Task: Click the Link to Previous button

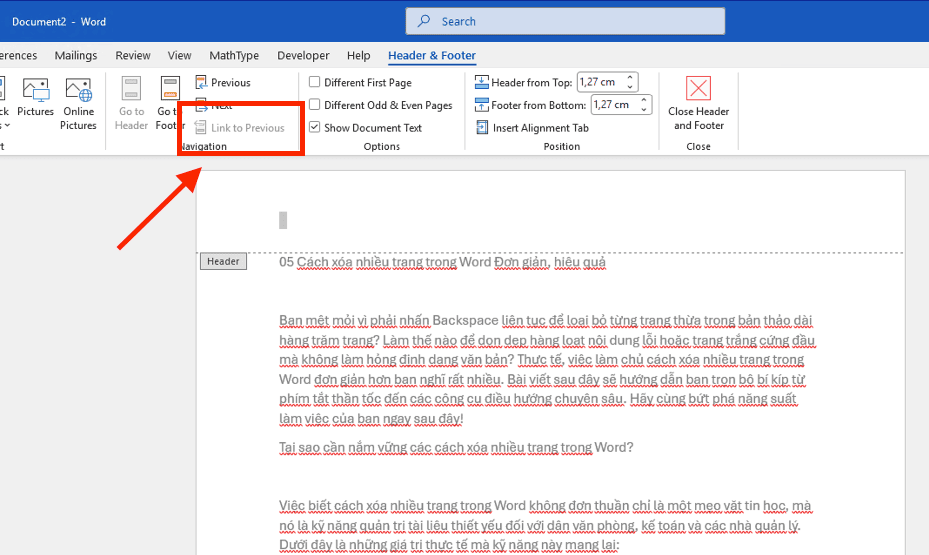Action: coord(240,127)
